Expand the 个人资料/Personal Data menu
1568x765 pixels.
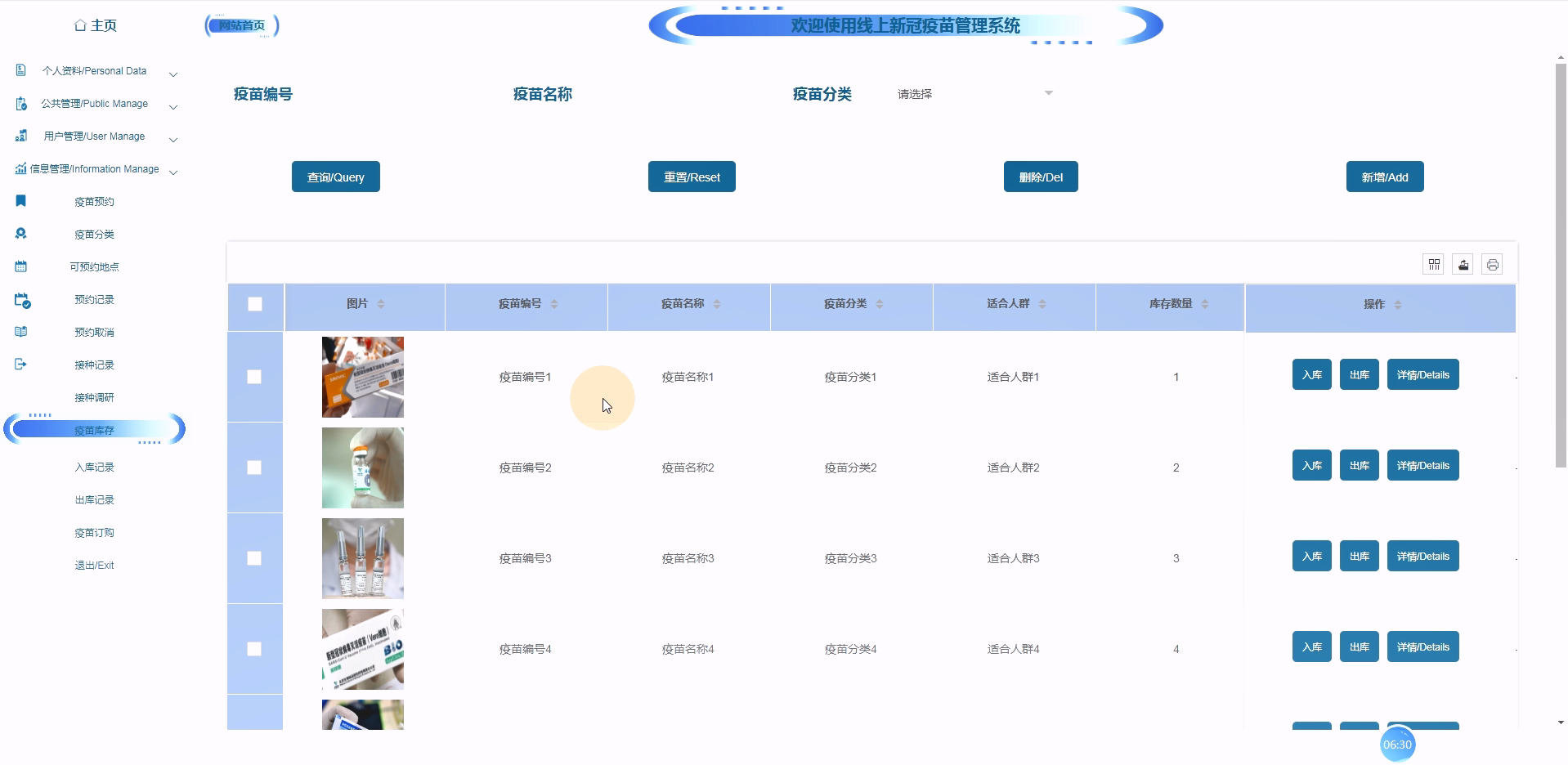[x=94, y=71]
